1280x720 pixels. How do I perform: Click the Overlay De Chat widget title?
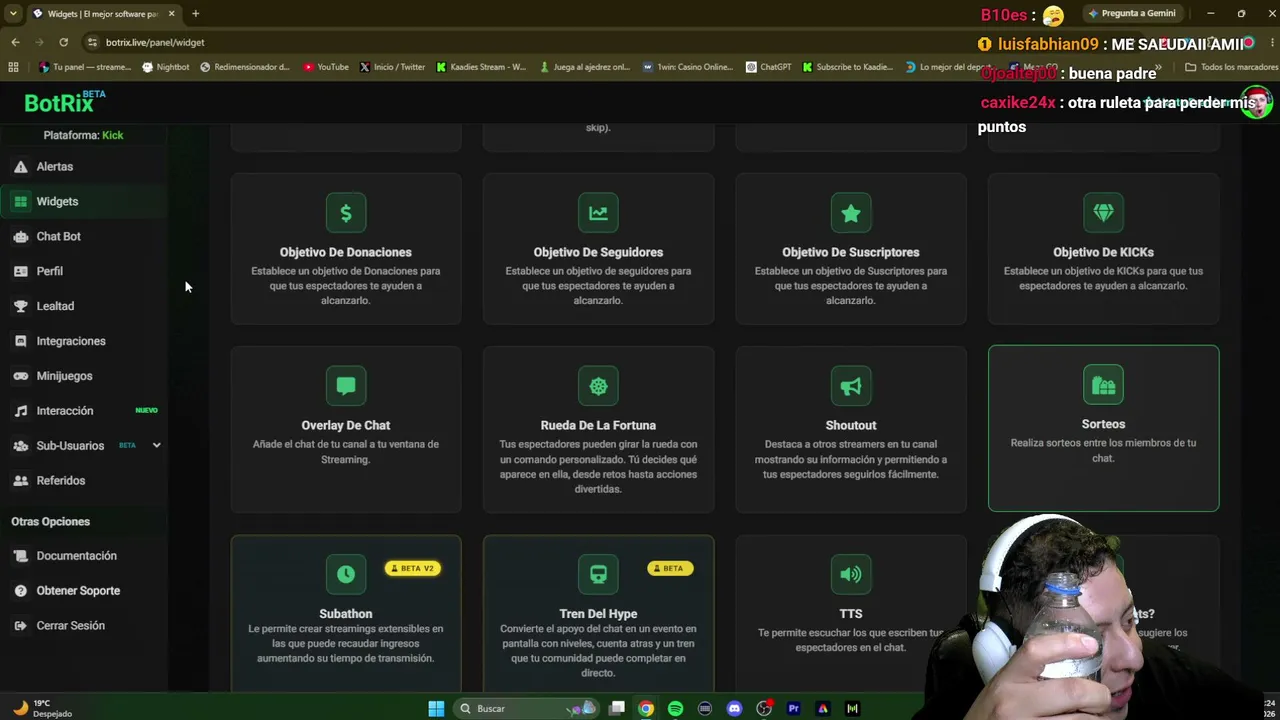[346, 425]
